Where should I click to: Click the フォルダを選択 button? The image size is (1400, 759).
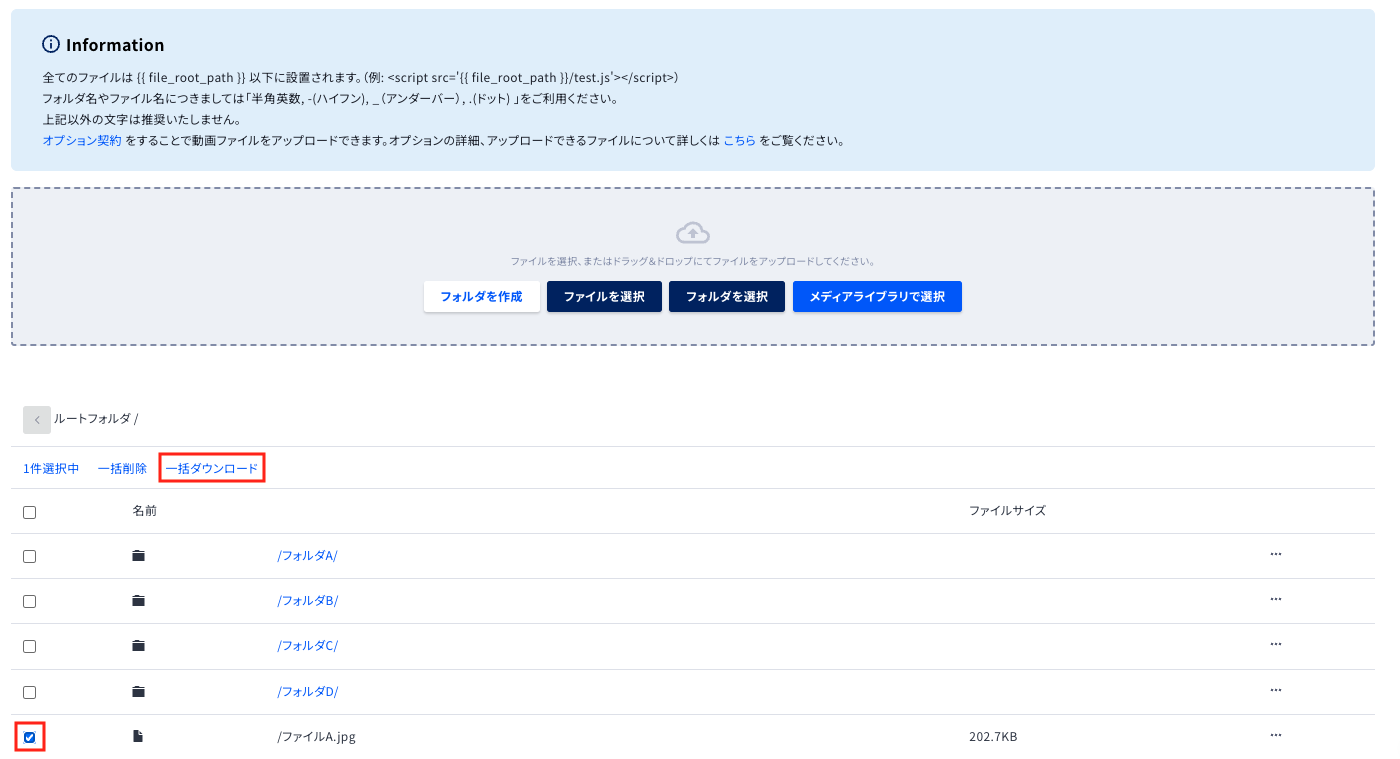727,297
